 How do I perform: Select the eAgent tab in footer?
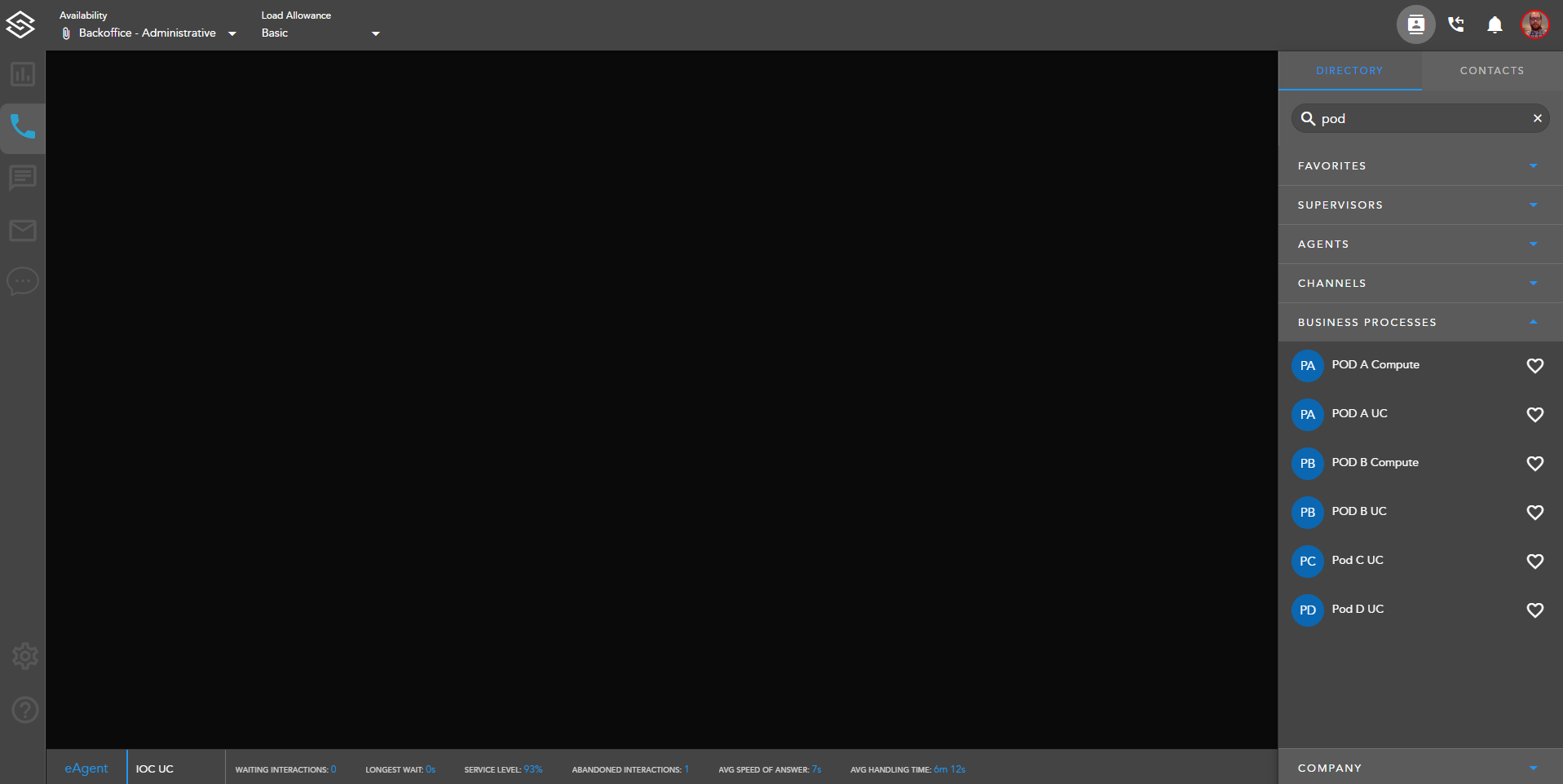pos(86,769)
